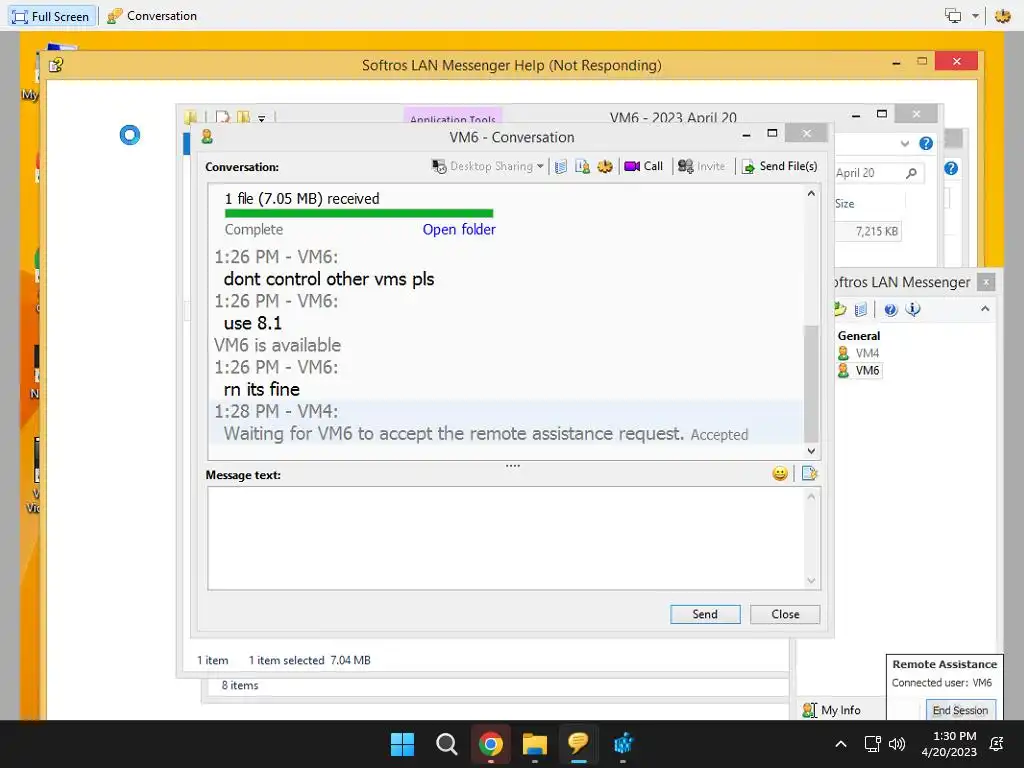Open the Send File(s) option
Viewport: 1024px width, 768px height.
[780, 167]
